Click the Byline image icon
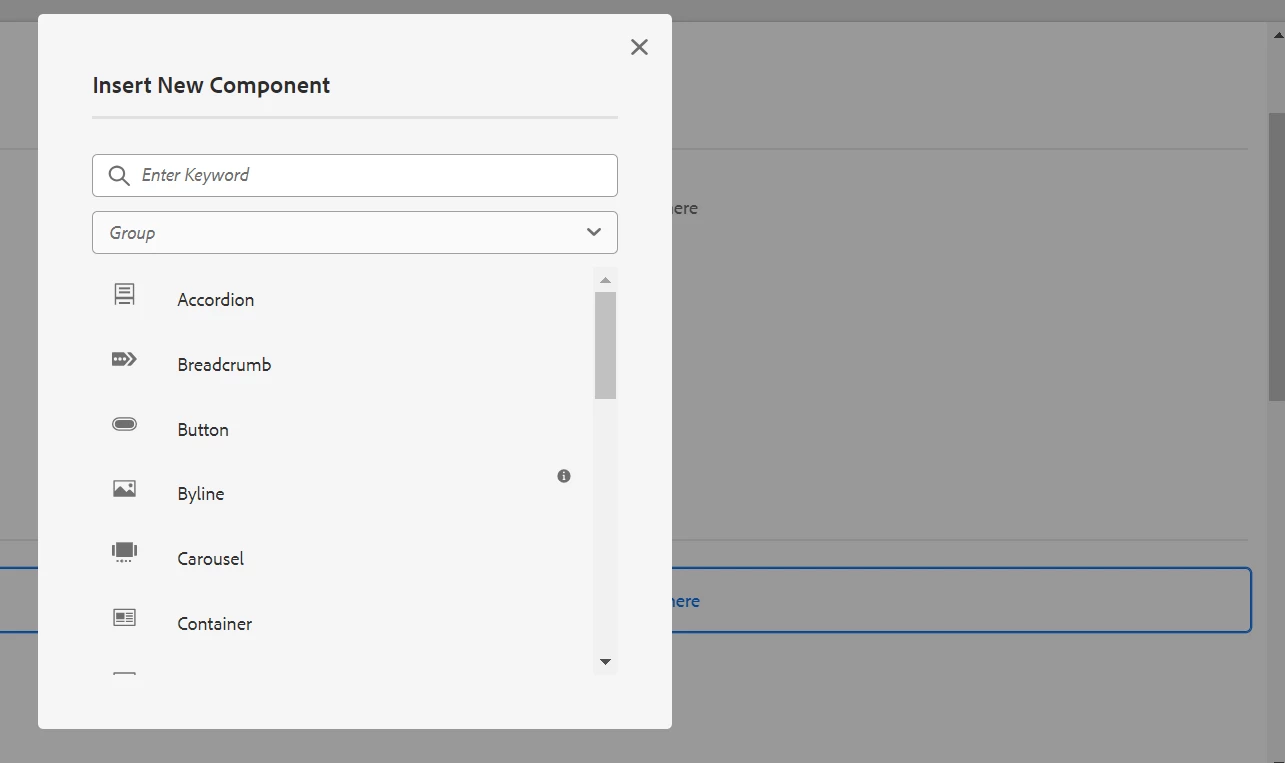1285x763 pixels. 124,489
